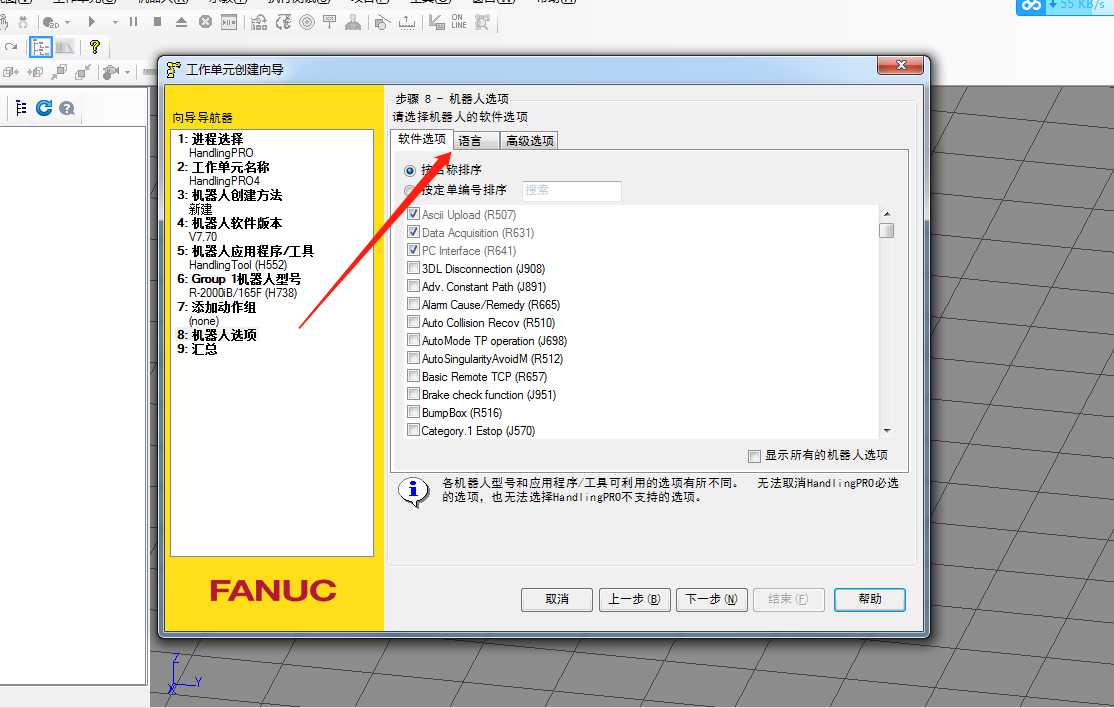Viewport: 1114px width, 708px height.
Task: Click the Abort eject-shaped toolbar icon
Action: click(x=181, y=22)
